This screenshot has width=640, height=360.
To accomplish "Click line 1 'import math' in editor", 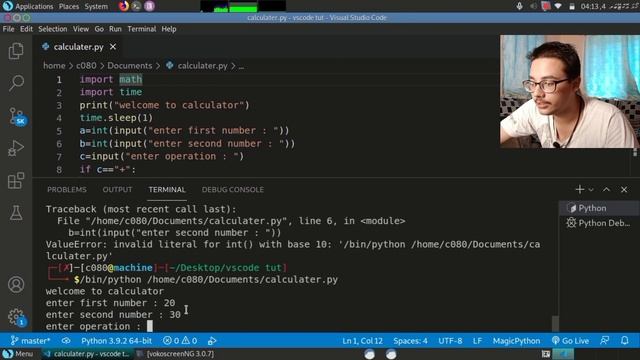I will coord(111,79).
